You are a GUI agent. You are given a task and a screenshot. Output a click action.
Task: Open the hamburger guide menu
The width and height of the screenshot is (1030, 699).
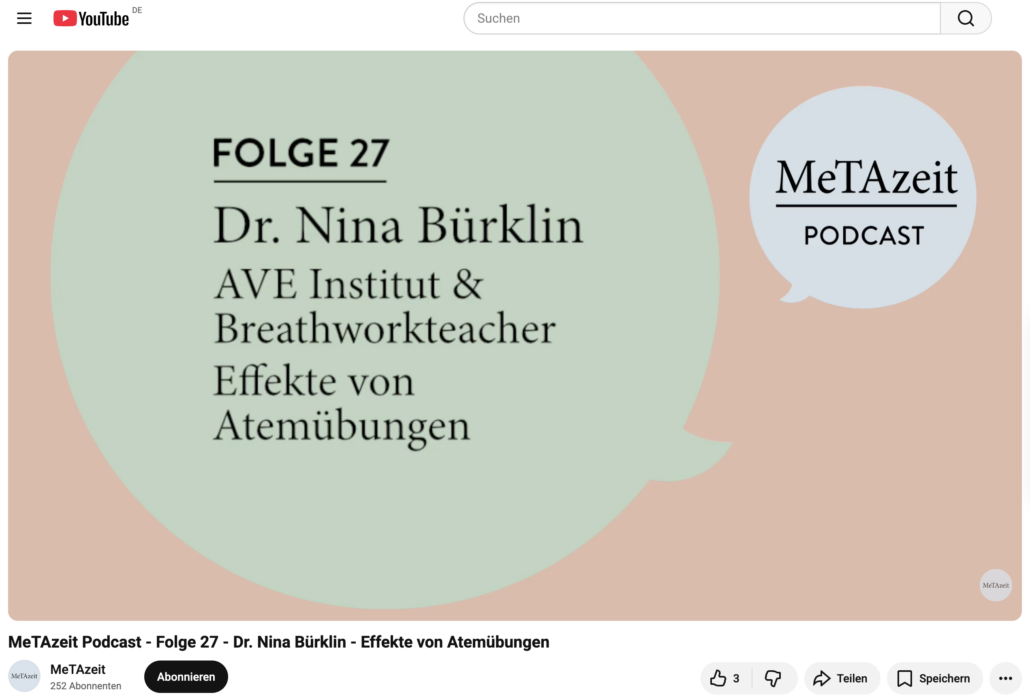tap(24, 18)
